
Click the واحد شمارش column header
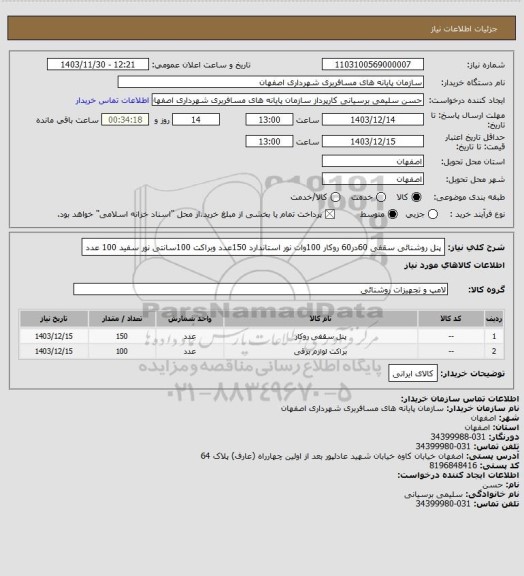coord(190,319)
